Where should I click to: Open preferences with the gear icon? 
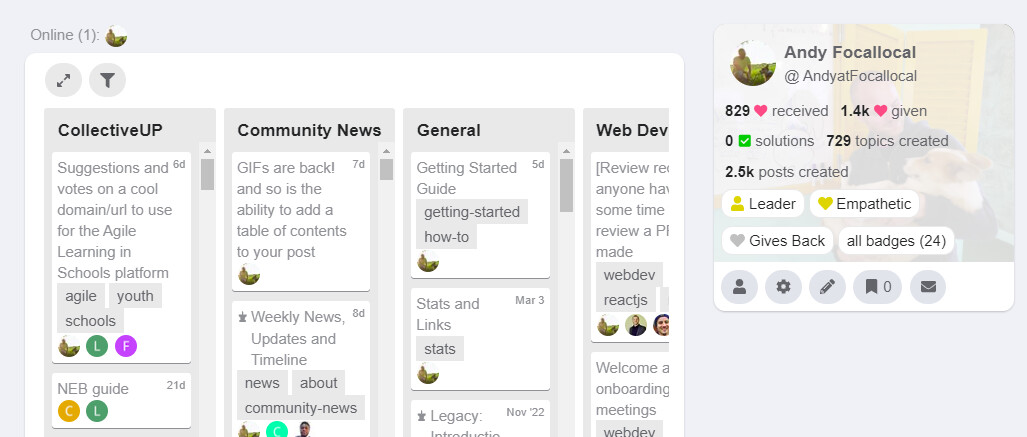783,287
